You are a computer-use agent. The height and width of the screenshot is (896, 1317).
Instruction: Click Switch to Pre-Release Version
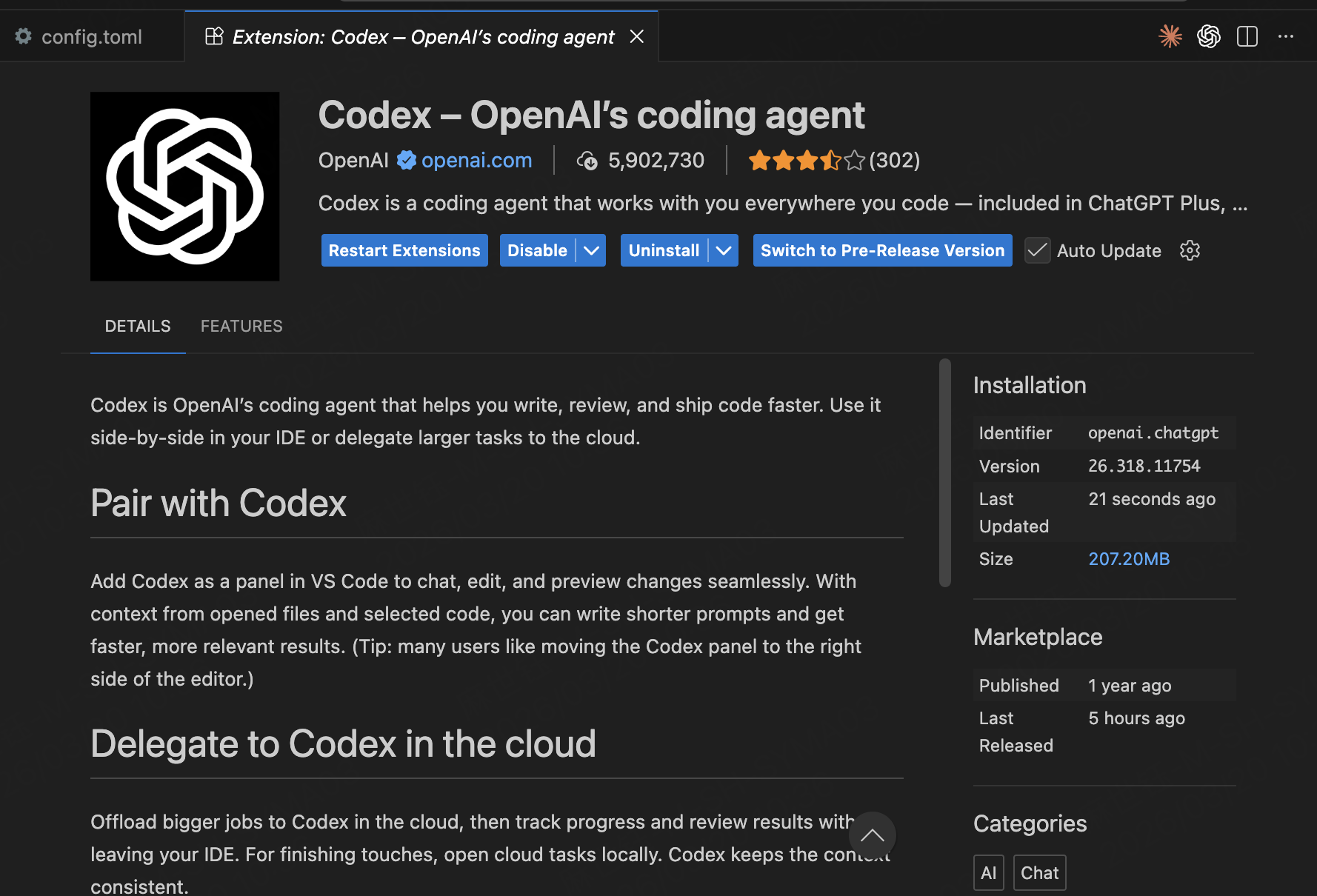[x=883, y=250]
